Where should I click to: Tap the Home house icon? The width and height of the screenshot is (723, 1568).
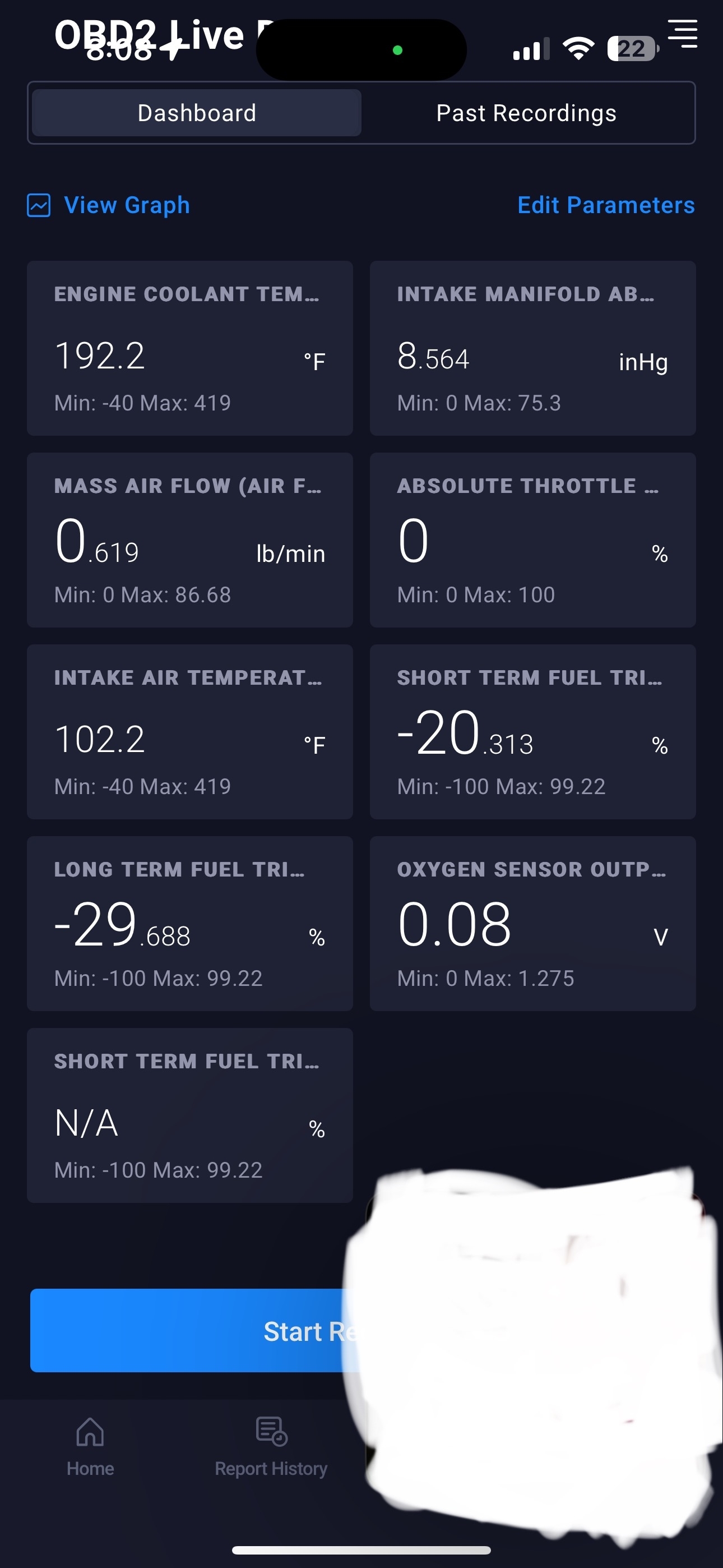point(90,1432)
